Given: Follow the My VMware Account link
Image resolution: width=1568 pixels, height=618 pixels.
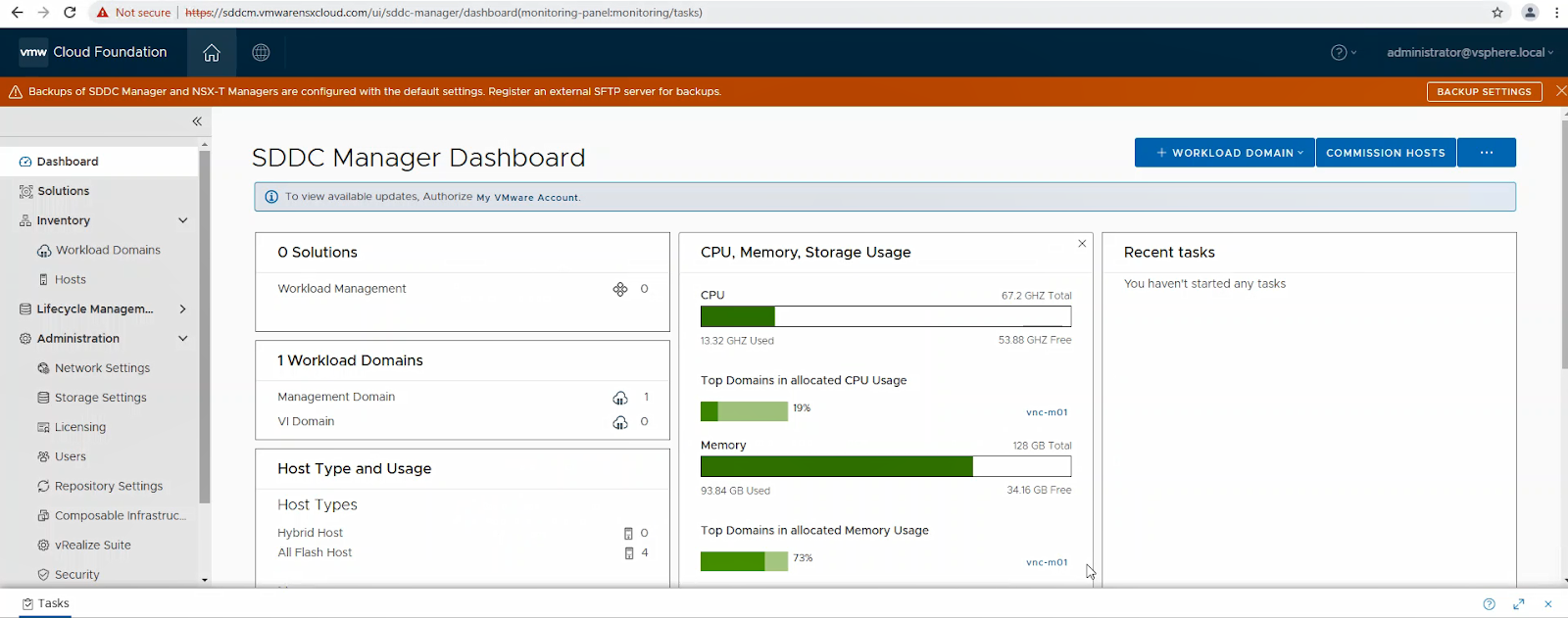Looking at the screenshot, I should pyautogui.click(x=527, y=197).
